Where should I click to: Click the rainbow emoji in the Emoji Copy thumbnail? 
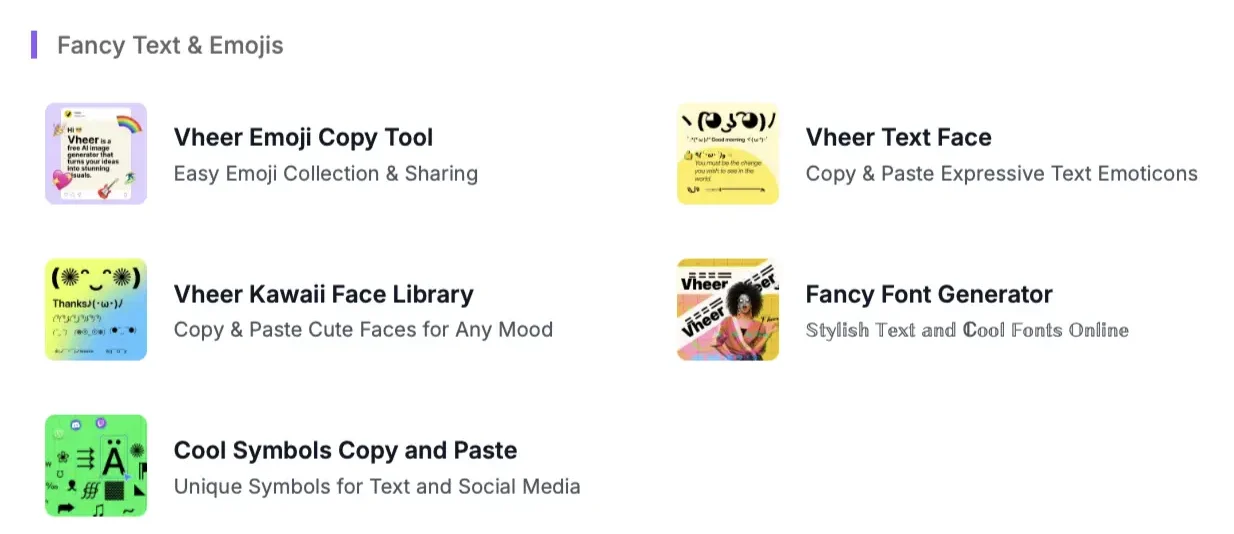coord(129,123)
